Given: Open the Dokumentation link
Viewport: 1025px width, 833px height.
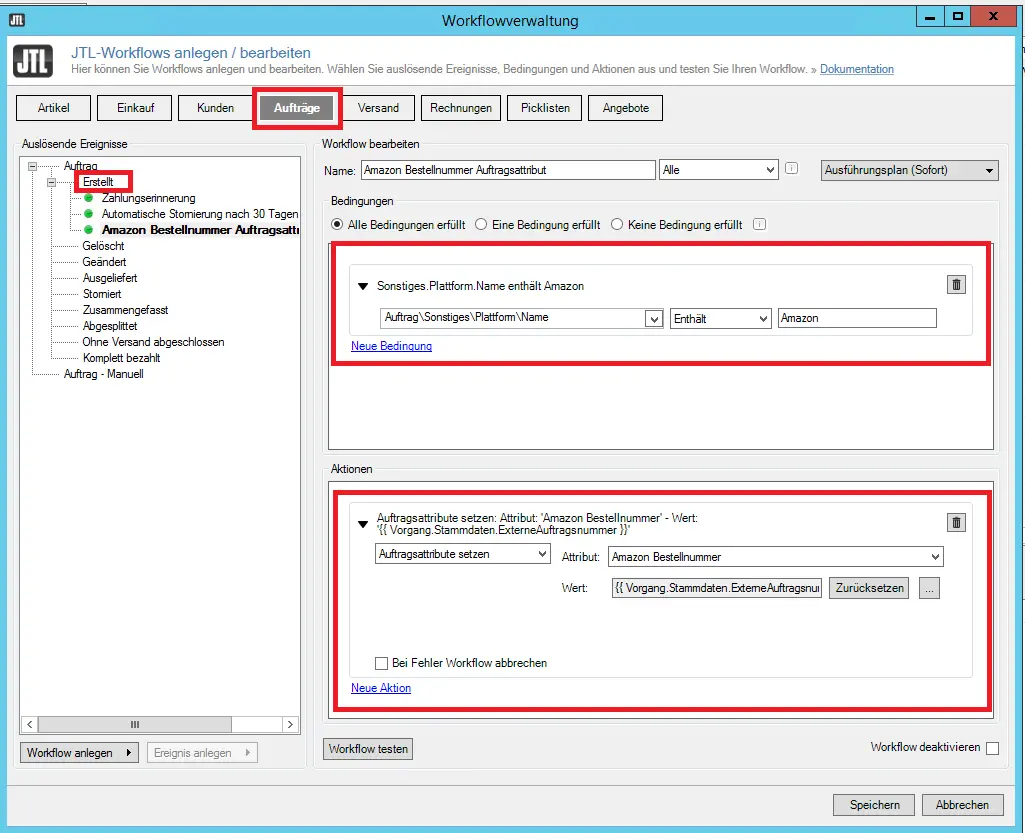Looking at the screenshot, I should 856,69.
